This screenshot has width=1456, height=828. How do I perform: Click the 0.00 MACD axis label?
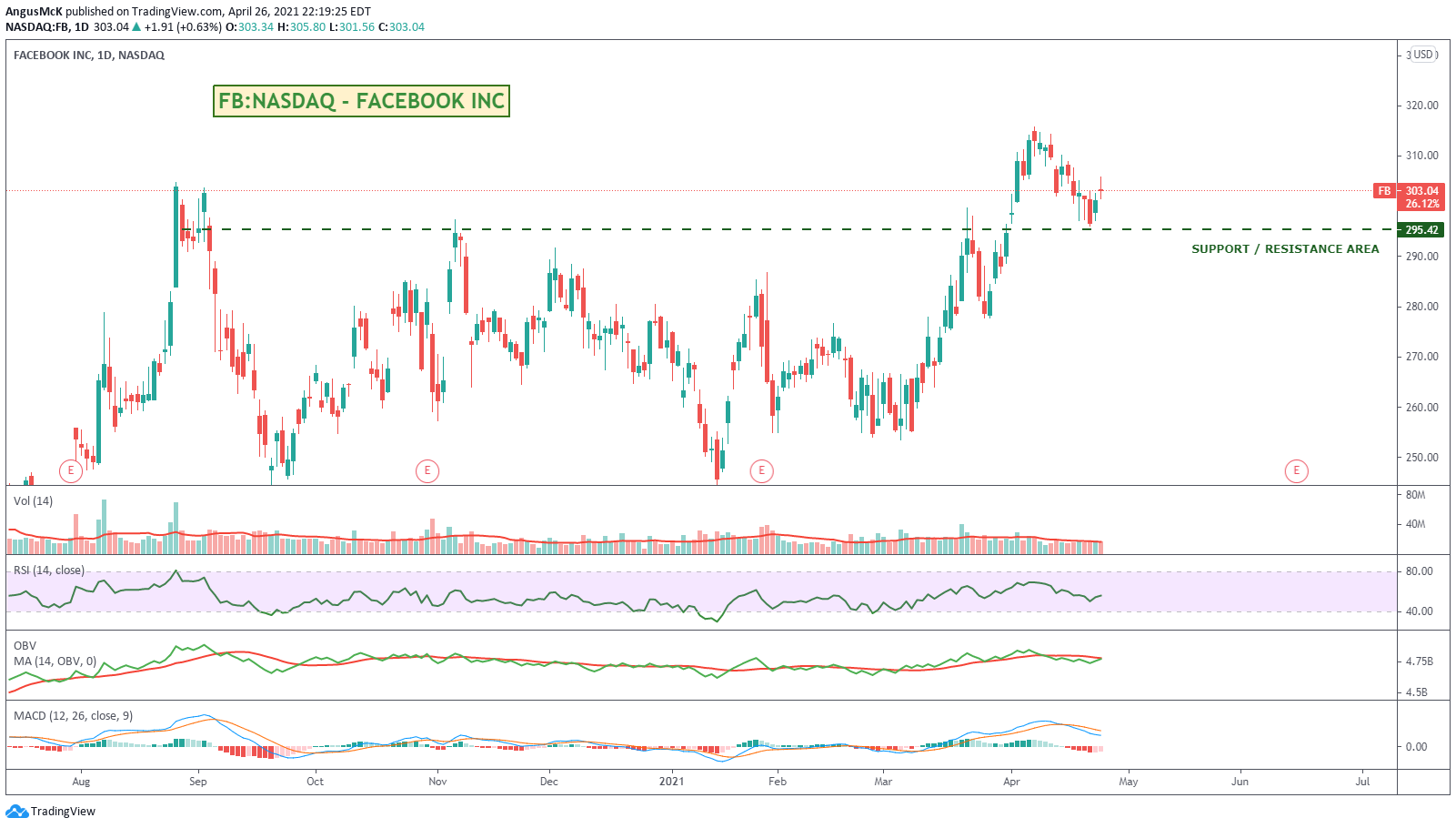(x=1417, y=747)
